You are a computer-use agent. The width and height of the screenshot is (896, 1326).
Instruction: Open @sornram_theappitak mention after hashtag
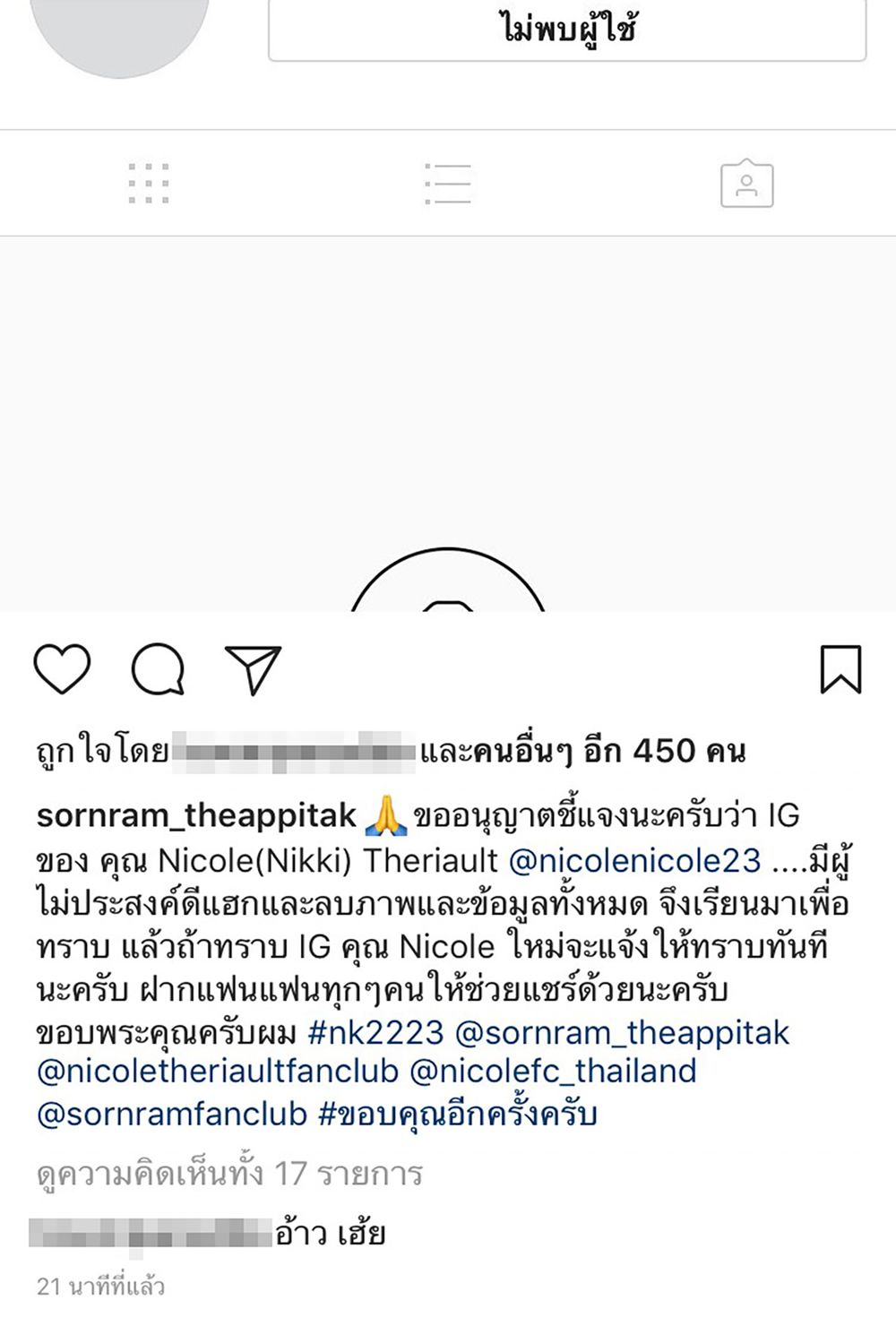623,1032
